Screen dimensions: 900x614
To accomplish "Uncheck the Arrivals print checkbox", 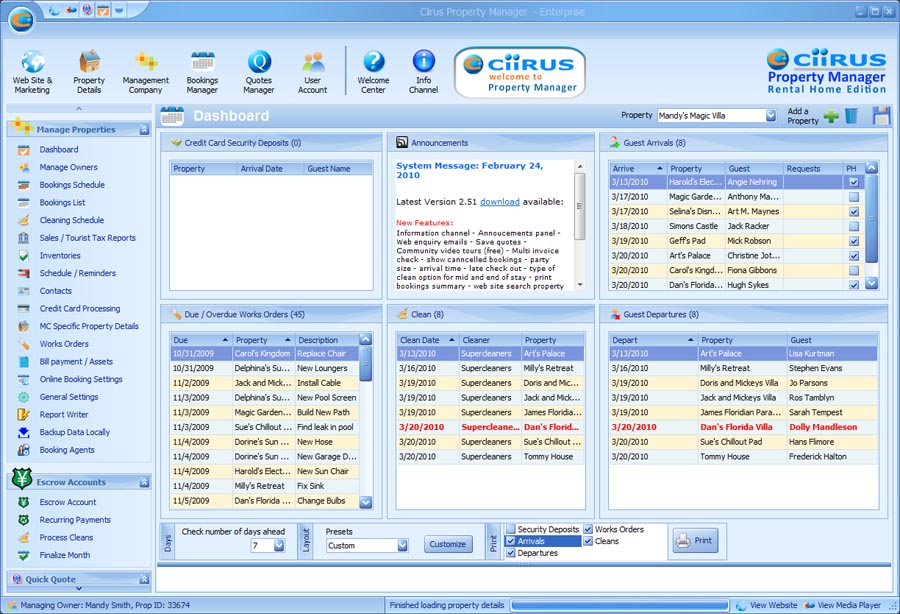I will click(510, 541).
